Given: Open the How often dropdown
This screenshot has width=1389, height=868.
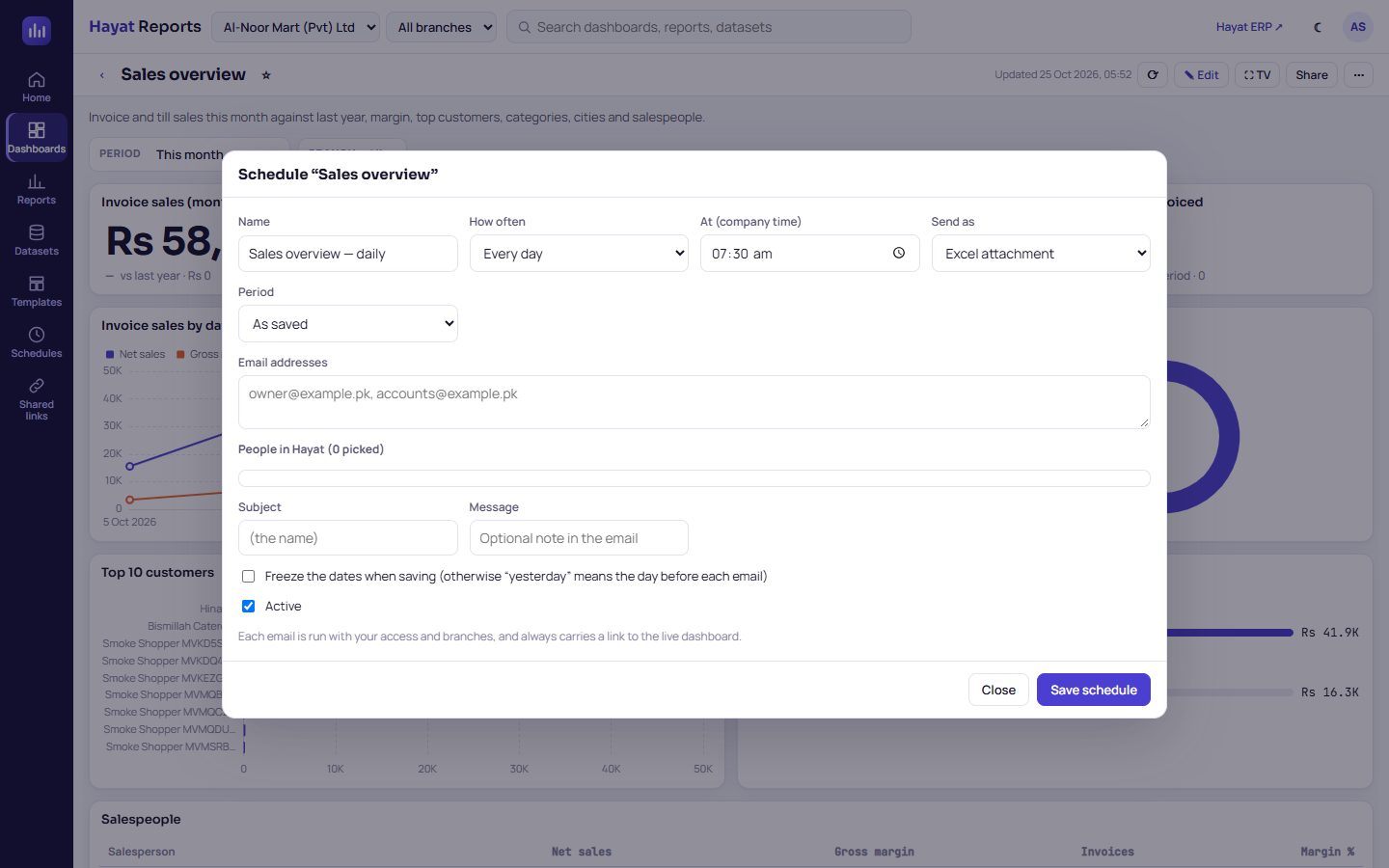Looking at the screenshot, I should pyautogui.click(x=579, y=254).
